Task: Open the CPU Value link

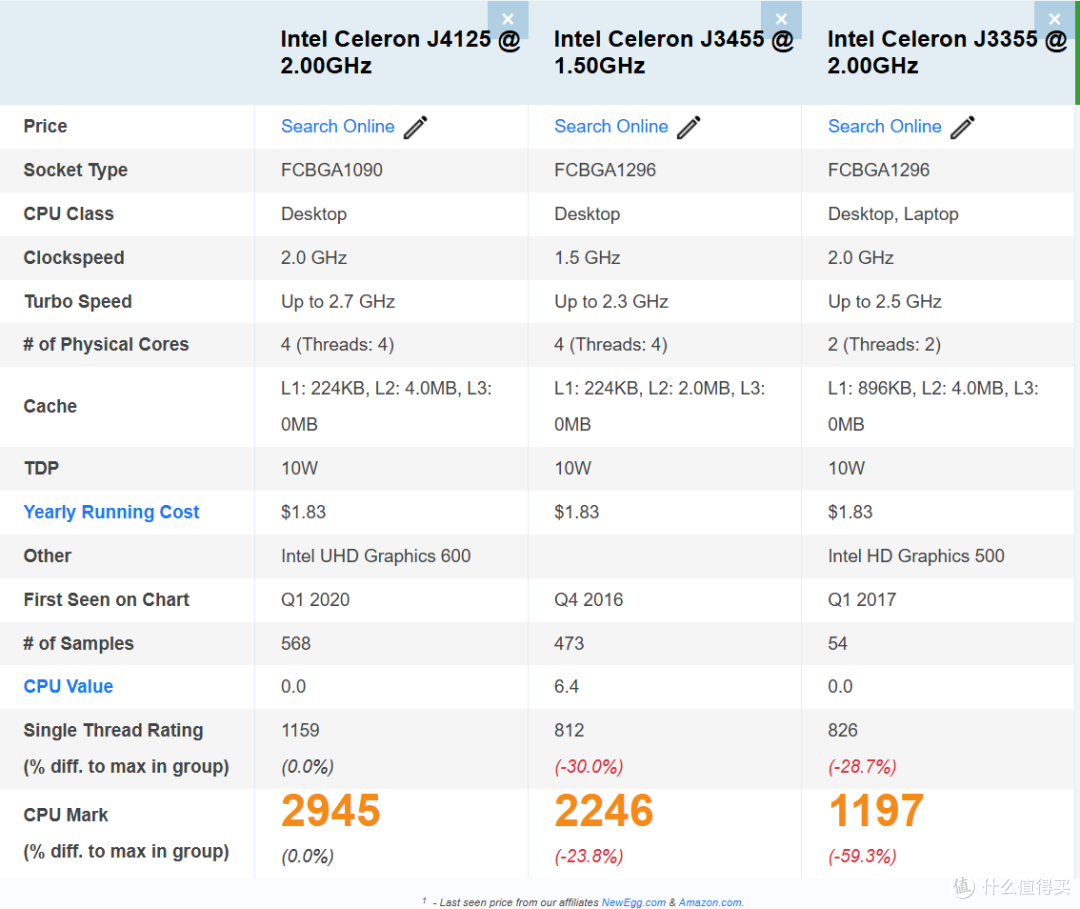Action: click(68, 687)
